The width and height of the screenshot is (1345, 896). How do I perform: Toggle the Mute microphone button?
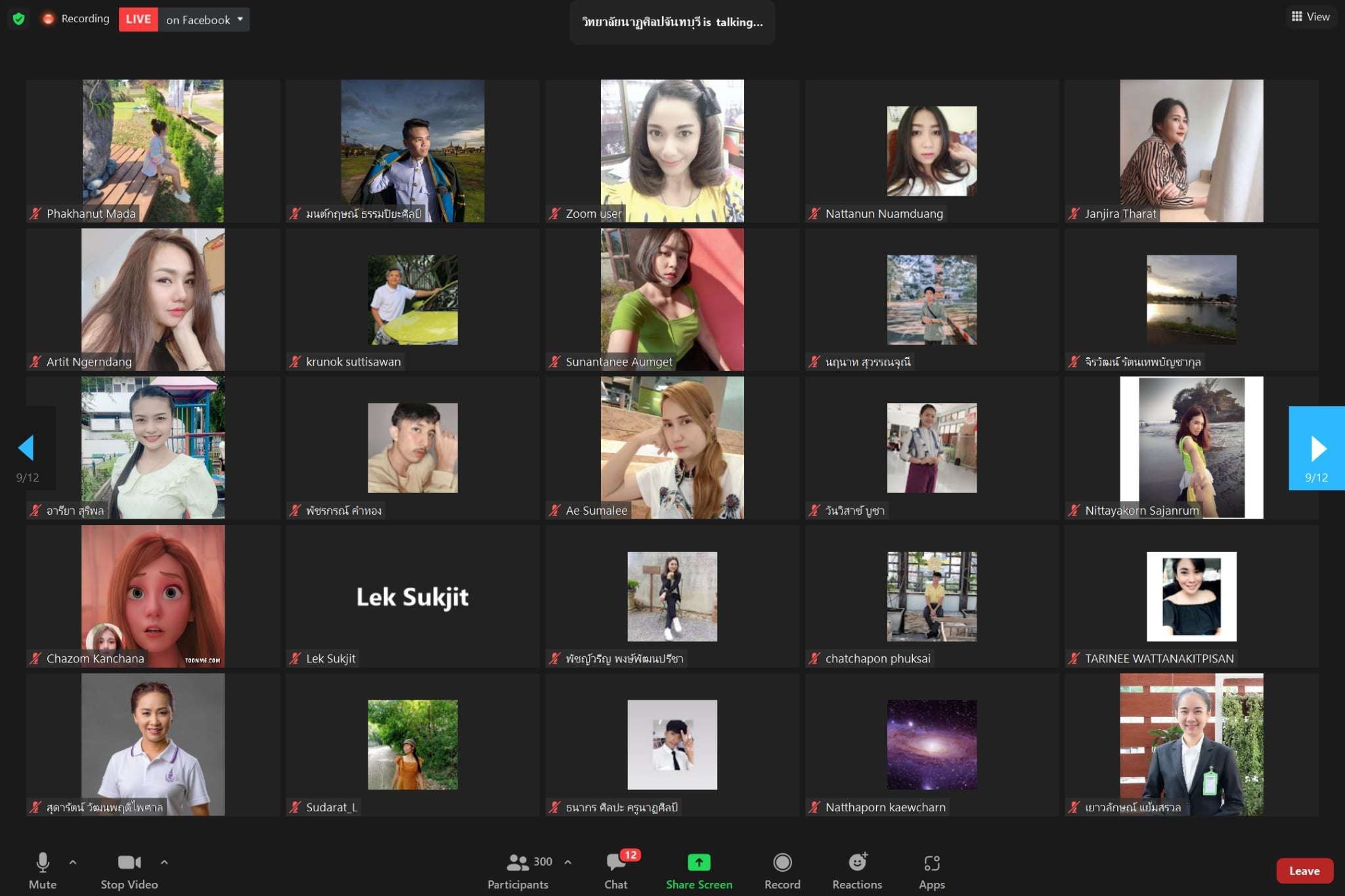(x=43, y=863)
